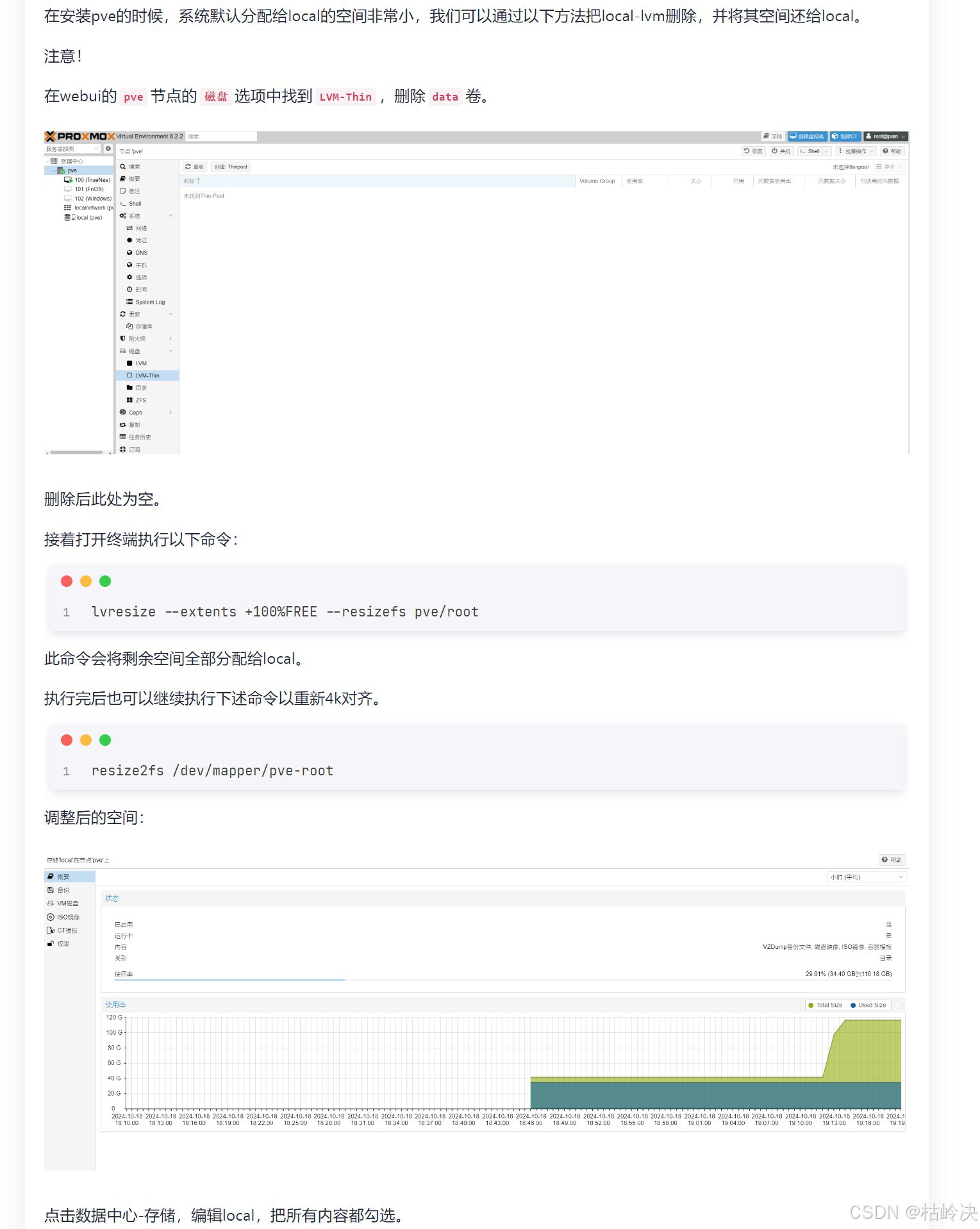Viewport: 980px width, 1229px height.
Task: Collapse the 磁盘 menu section
Action: 171,351
